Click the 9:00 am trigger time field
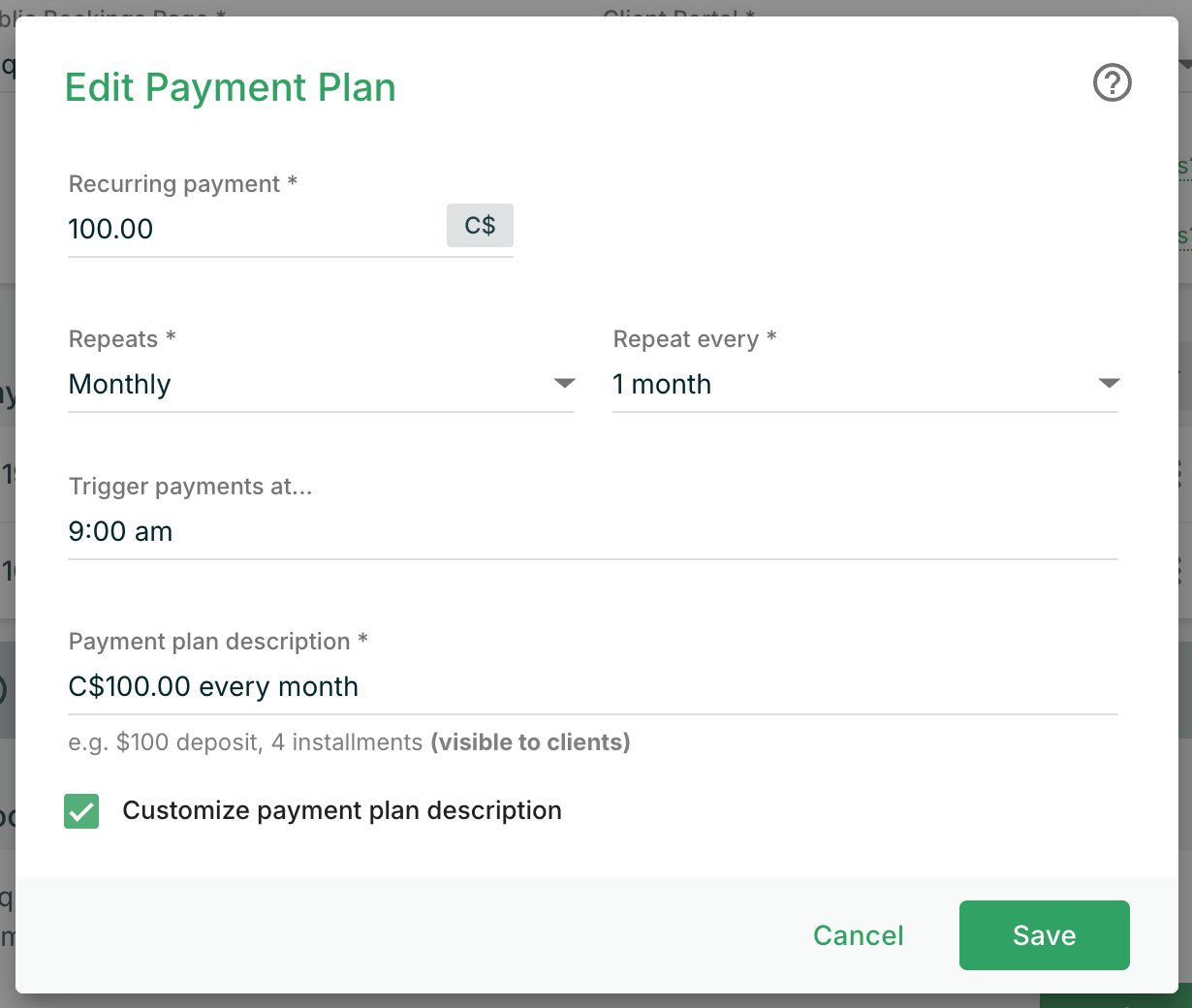The width and height of the screenshot is (1192, 1008). click(x=591, y=532)
